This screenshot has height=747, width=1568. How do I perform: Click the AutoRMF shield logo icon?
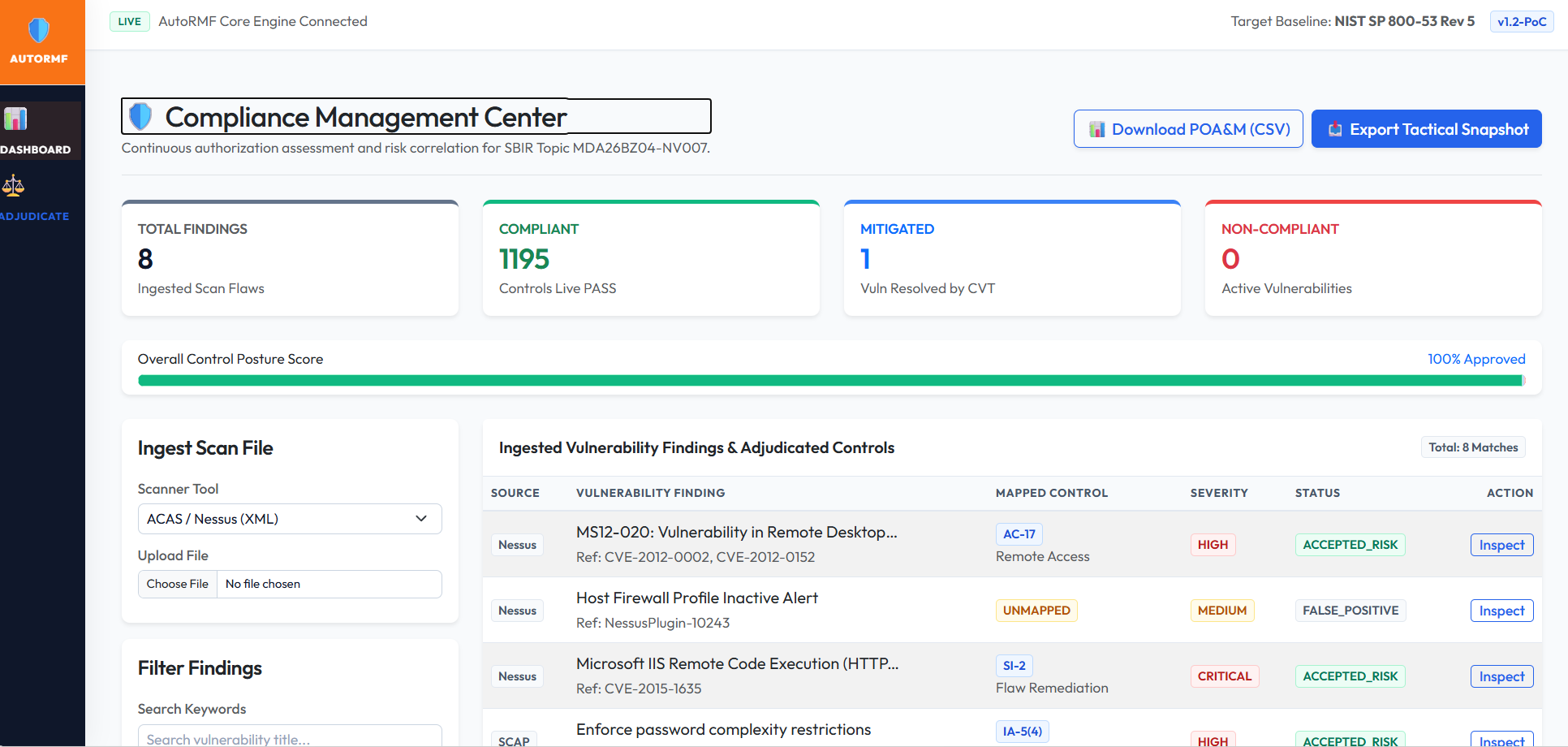tap(39, 31)
